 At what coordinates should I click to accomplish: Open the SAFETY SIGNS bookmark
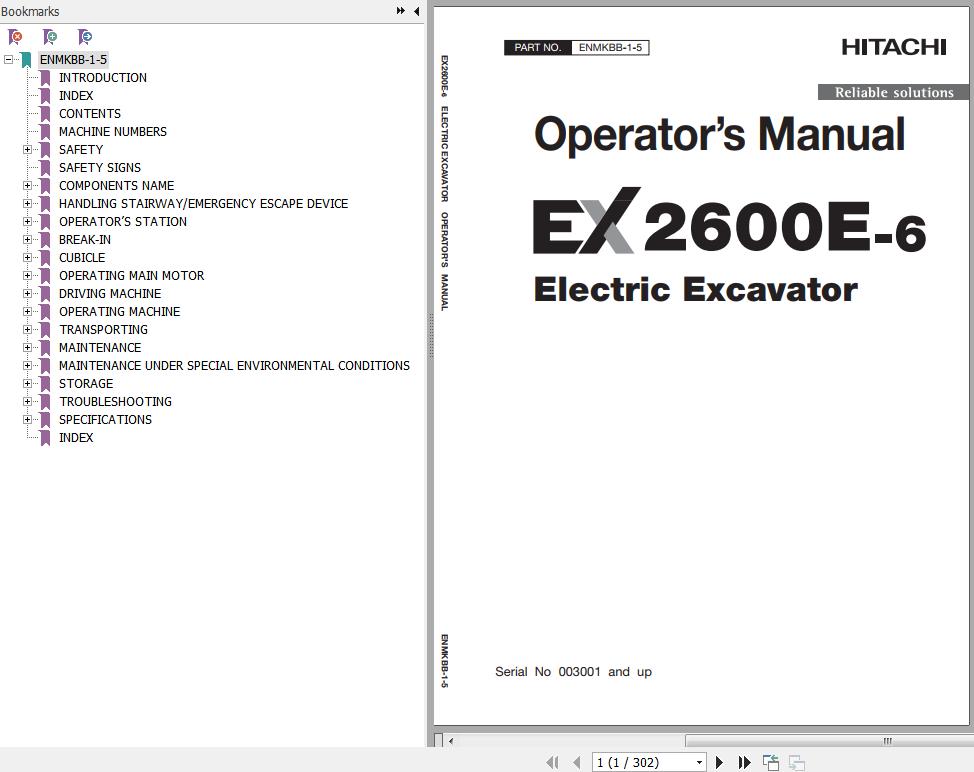click(x=100, y=168)
